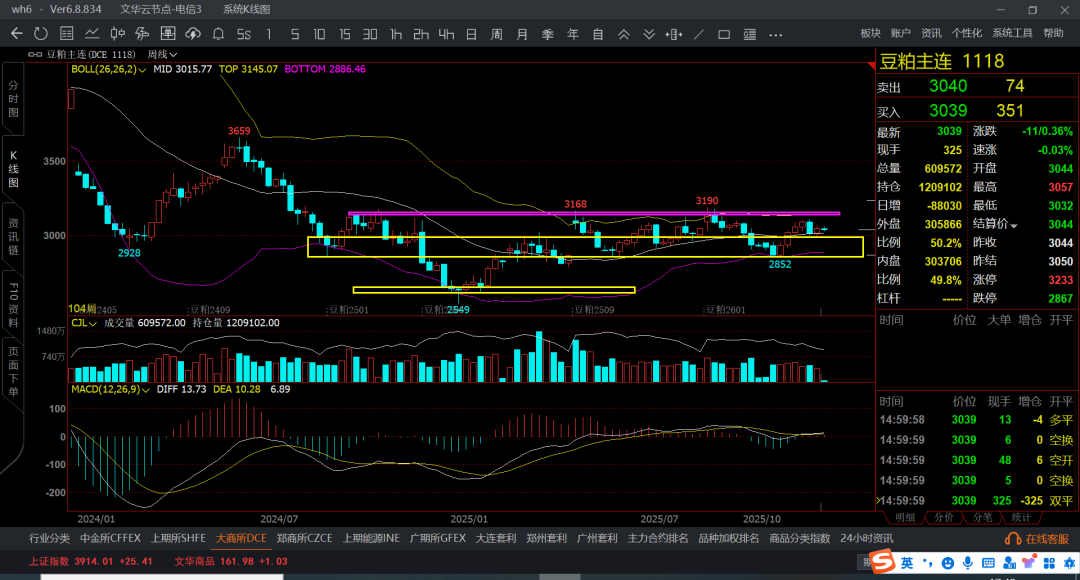Image resolution: width=1080 pixels, height=580 pixels.
Task: Open the 系统工具 menu
Action: point(1012,33)
